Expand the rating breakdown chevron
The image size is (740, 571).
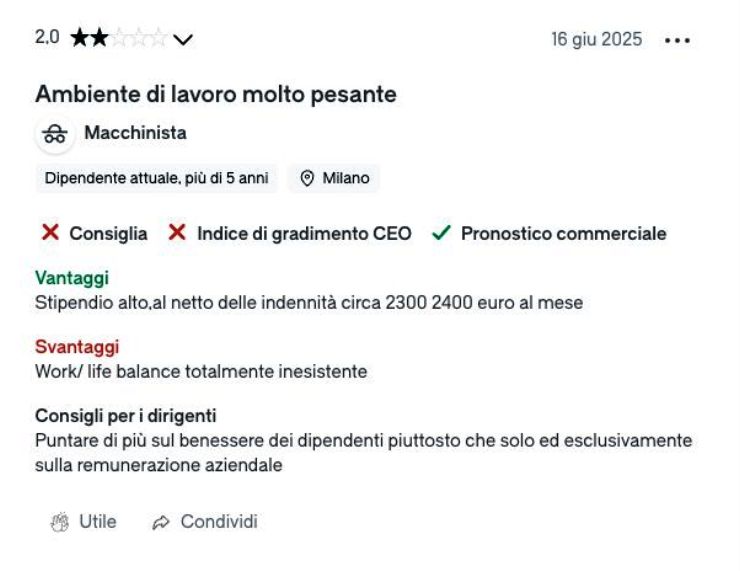tap(183, 40)
